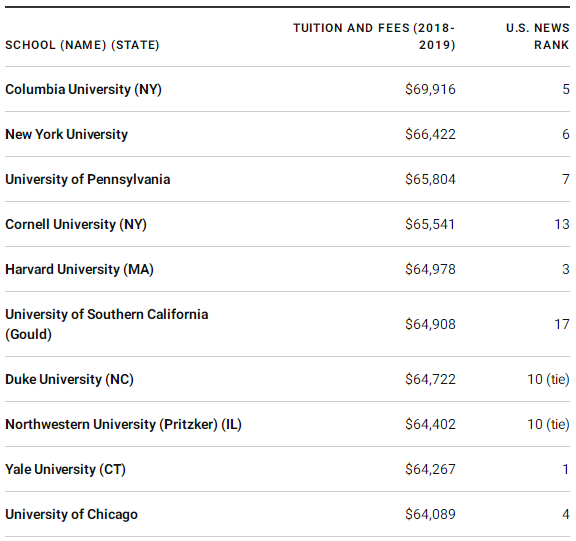Image resolution: width=576 pixels, height=541 pixels.
Task: Open the University of Chicago entry
Action: tap(72, 514)
